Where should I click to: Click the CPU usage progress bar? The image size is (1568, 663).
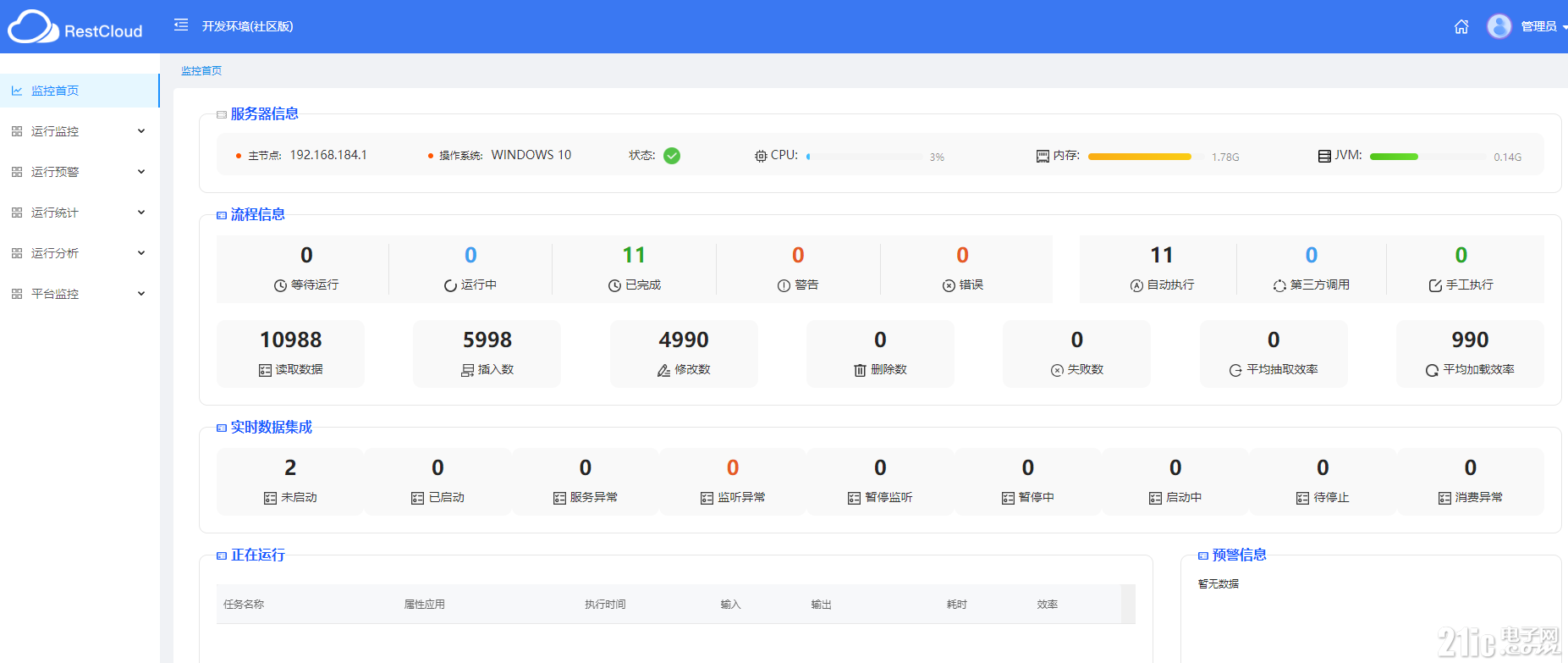[865, 157]
